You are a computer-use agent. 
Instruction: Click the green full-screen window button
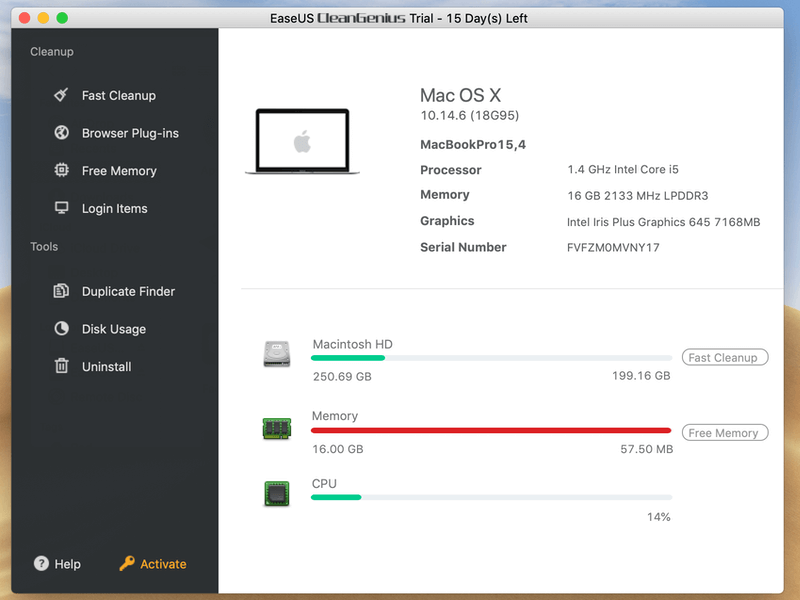pyautogui.click(x=62, y=18)
